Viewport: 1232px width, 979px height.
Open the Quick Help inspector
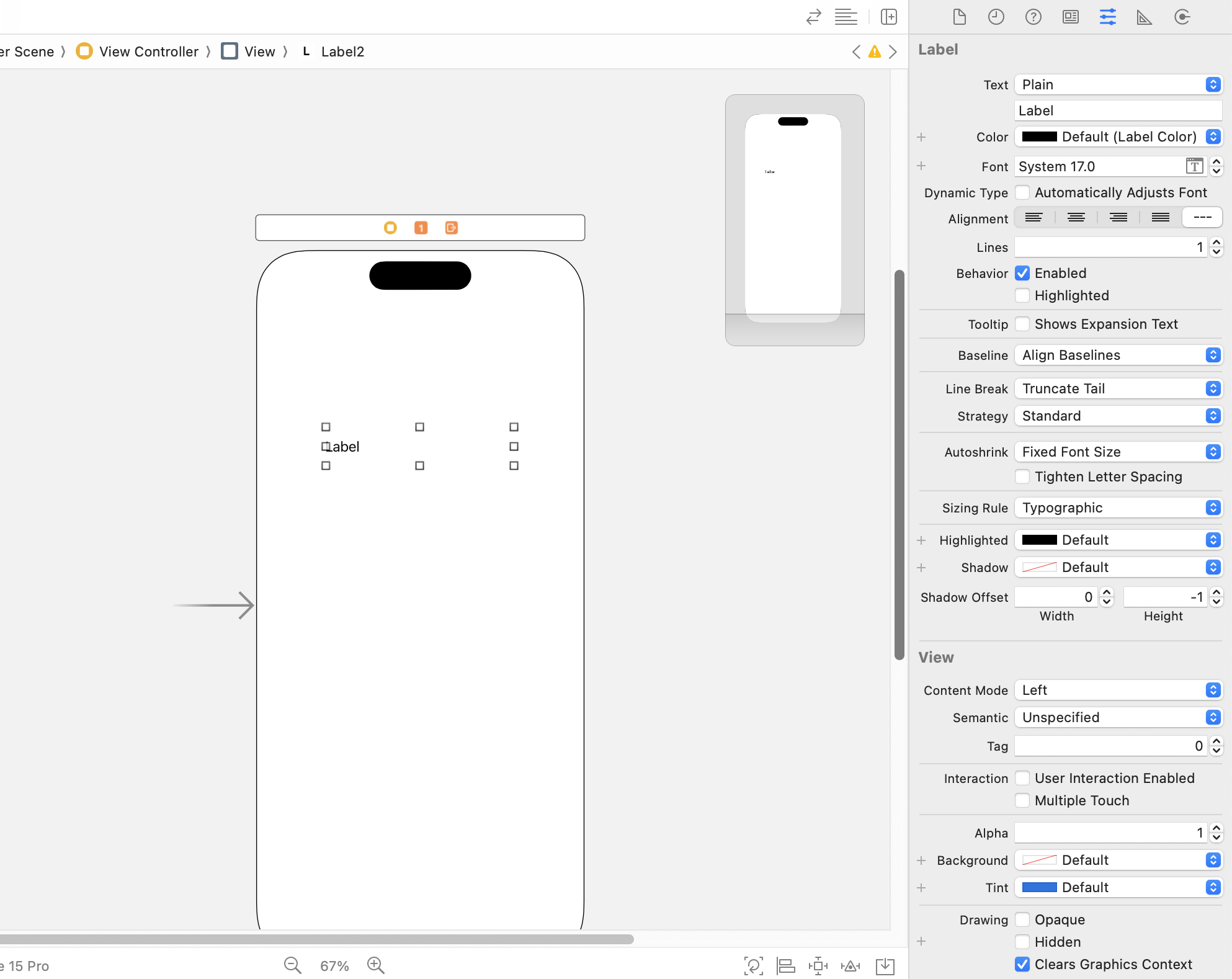(1033, 17)
